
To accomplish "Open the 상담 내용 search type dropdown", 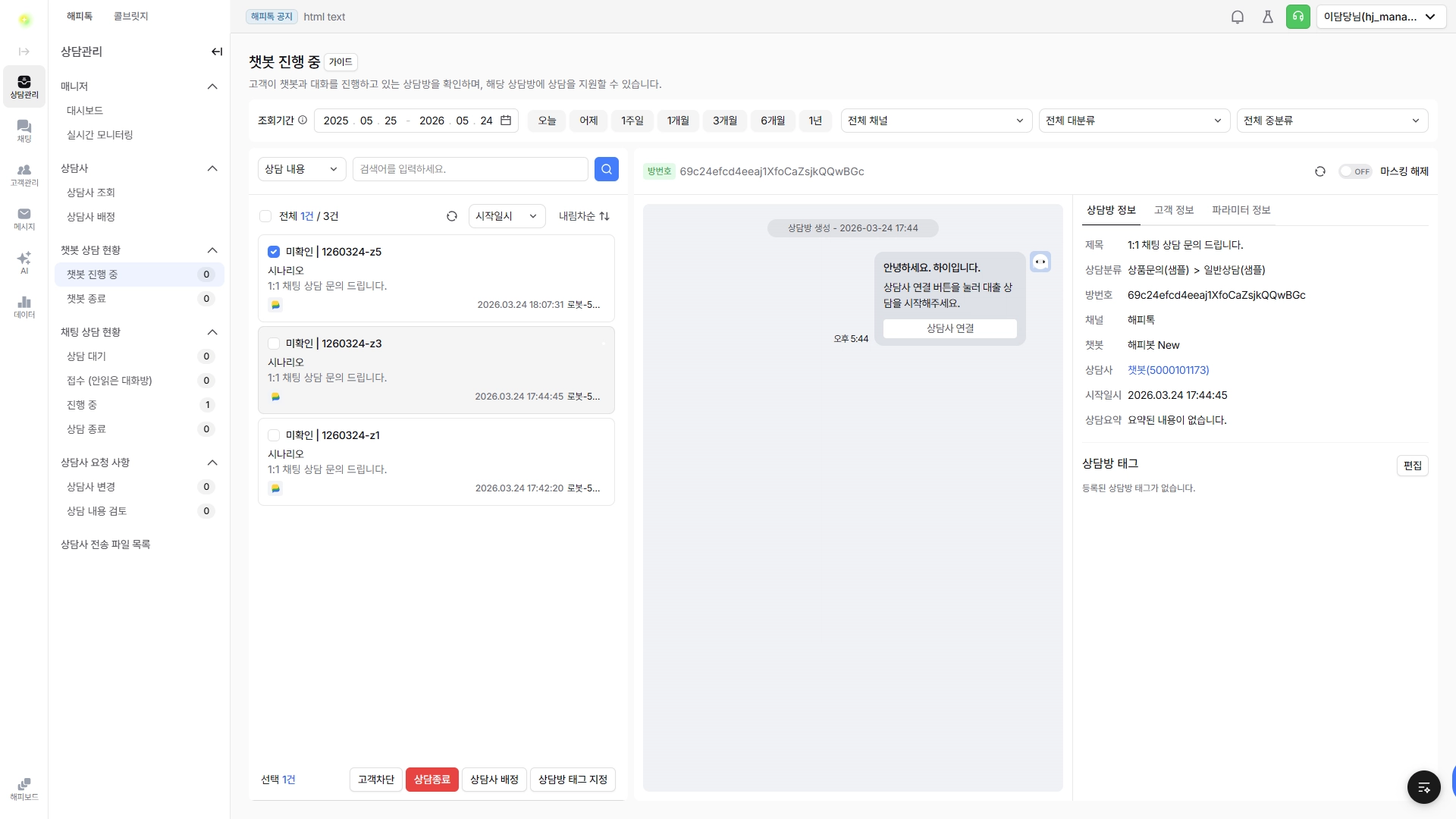I will tap(302, 169).
